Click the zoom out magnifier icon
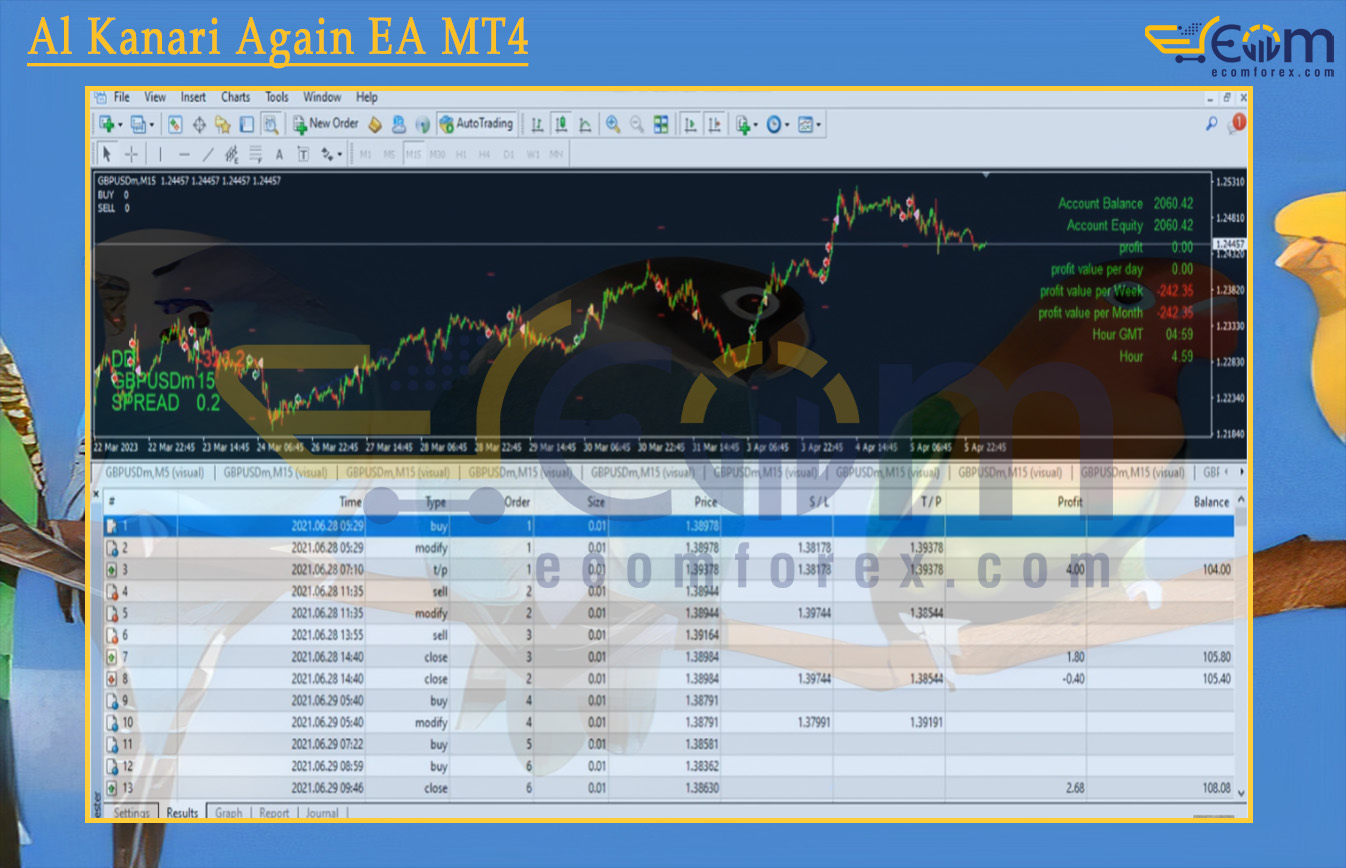 point(636,124)
